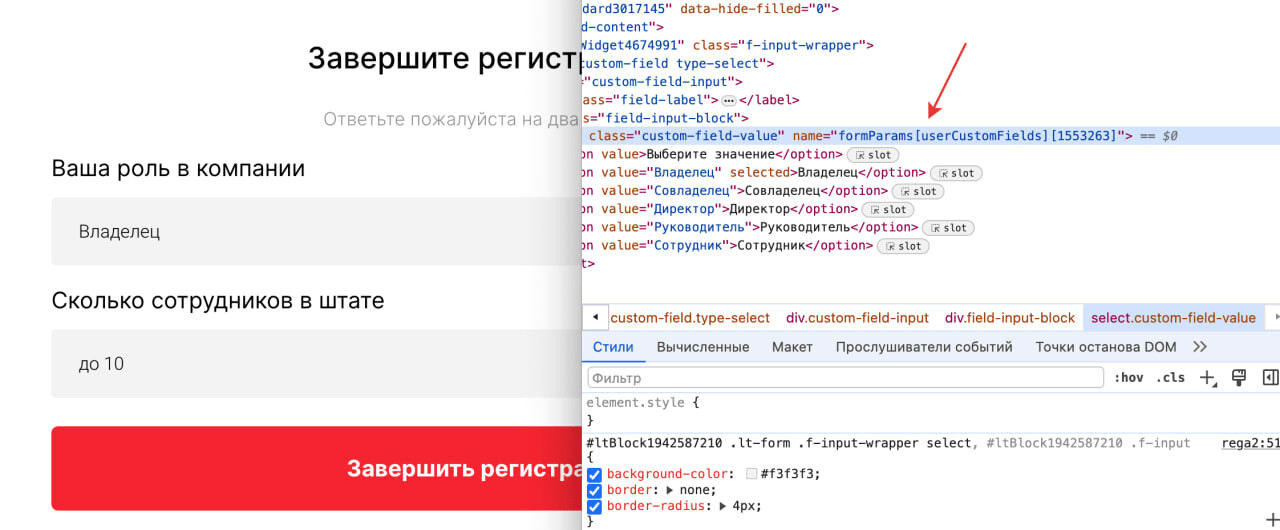Switch to the Макет tab
The width and height of the screenshot is (1280, 530).
[792, 347]
